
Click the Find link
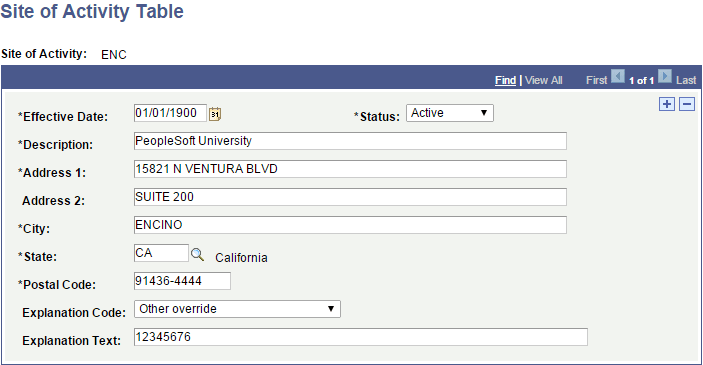click(505, 80)
